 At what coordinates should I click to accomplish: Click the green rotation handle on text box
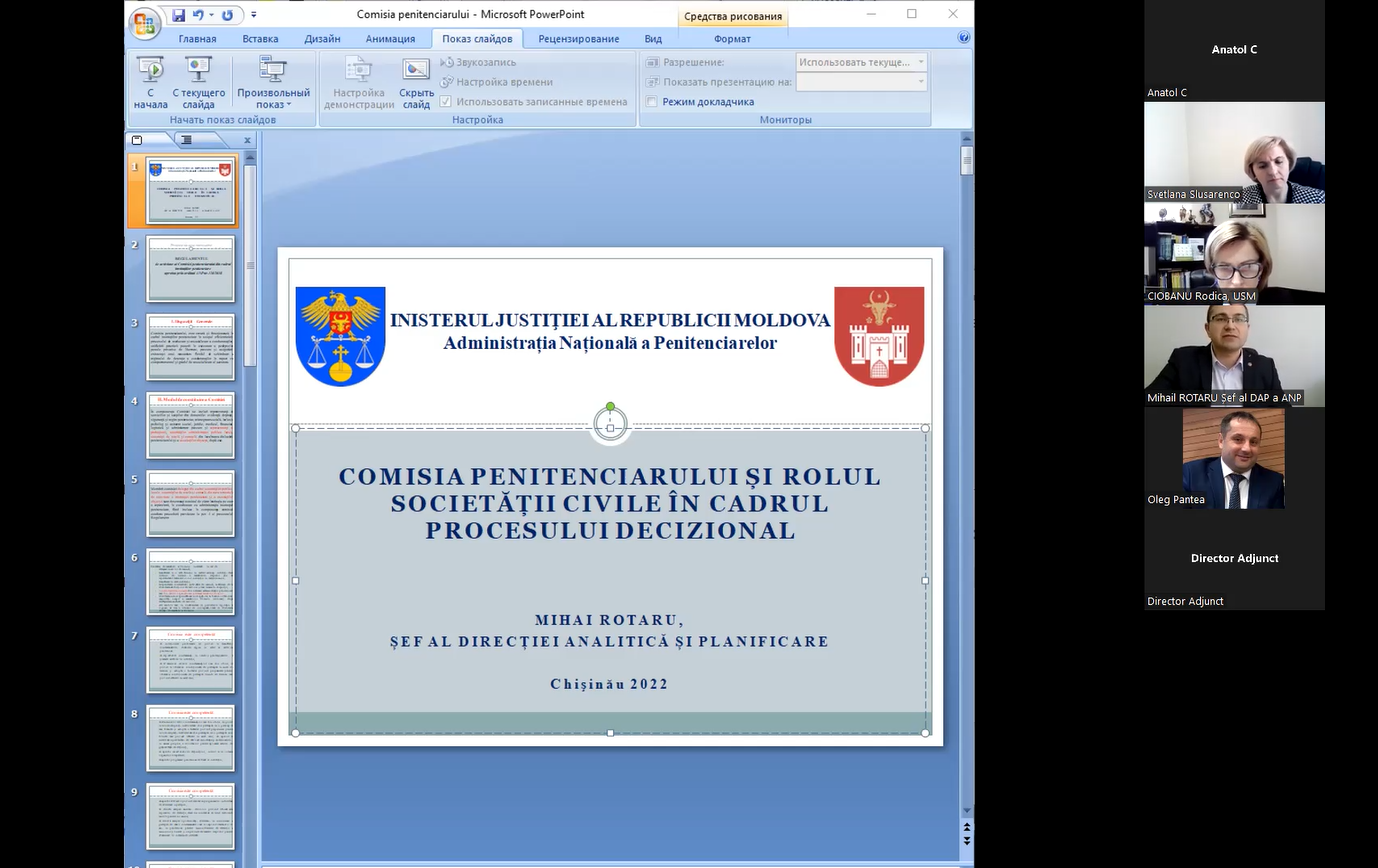610,407
